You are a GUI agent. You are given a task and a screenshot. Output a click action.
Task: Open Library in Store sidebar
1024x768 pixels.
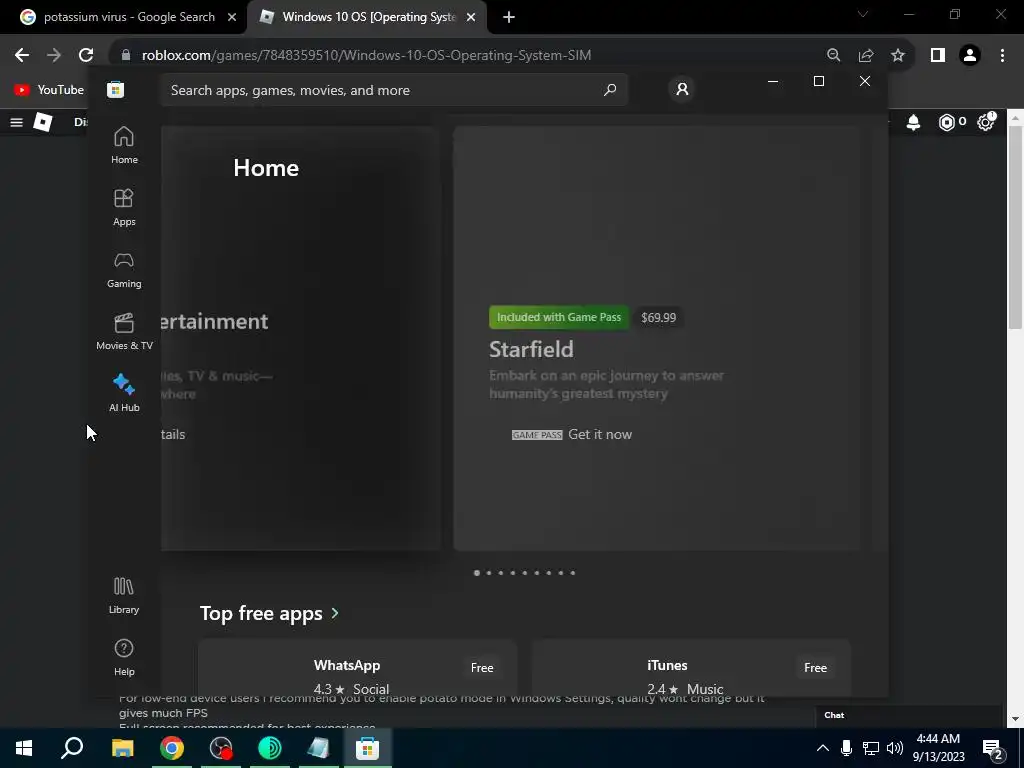point(124,596)
